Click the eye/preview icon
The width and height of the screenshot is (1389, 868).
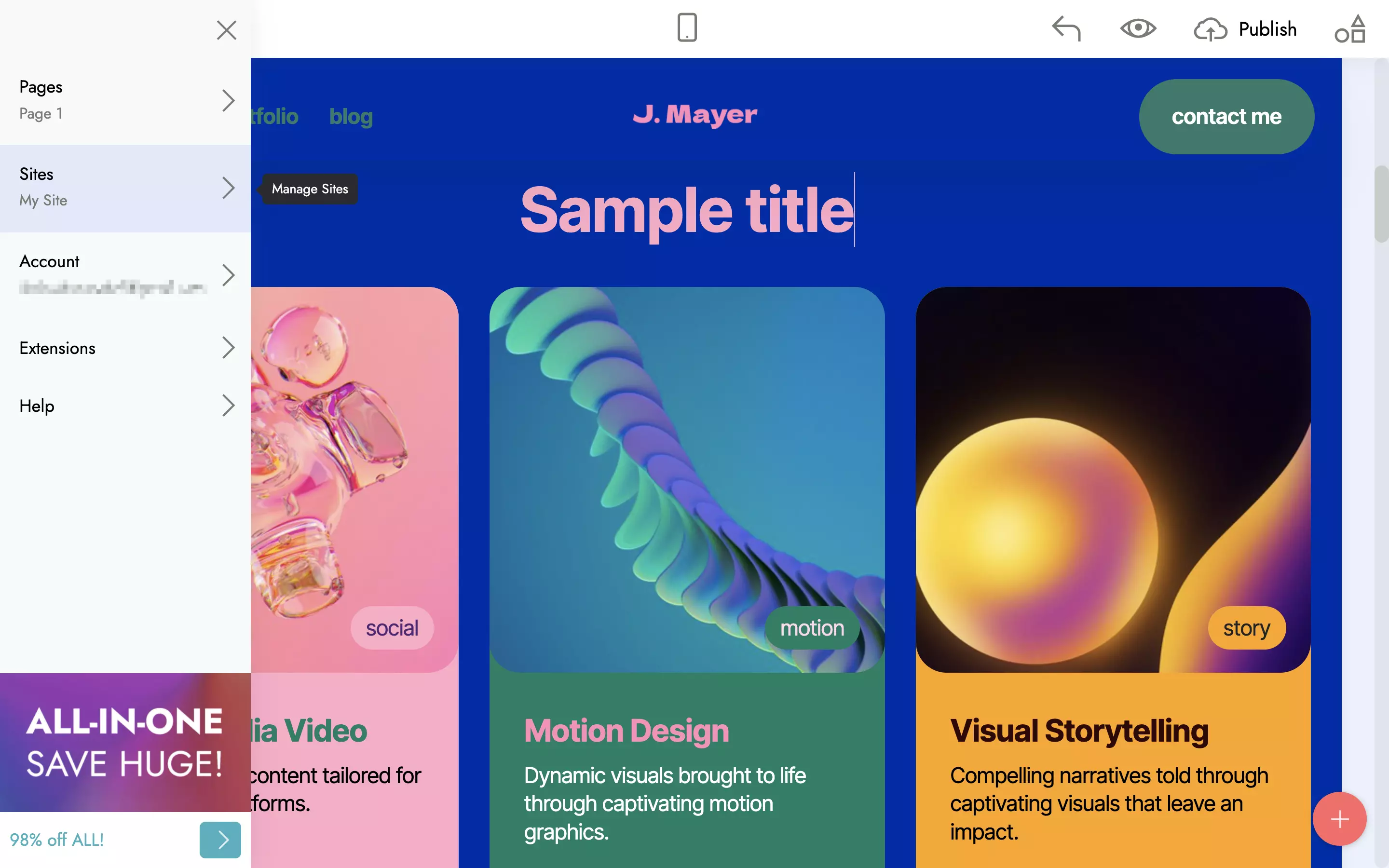pos(1138,27)
